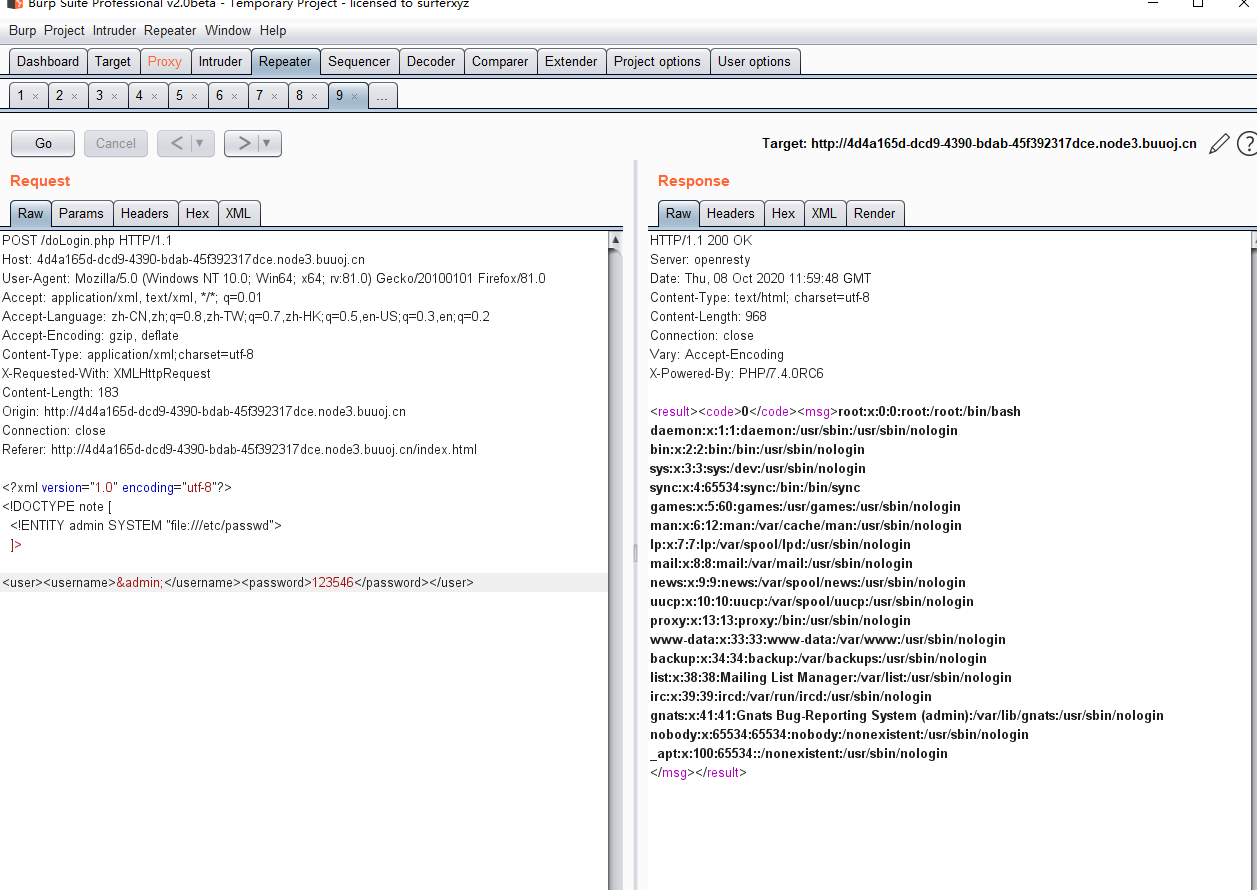Show Response Hex view
Image resolution: width=1257 pixels, height=890 pixels.
pos(784,213)
